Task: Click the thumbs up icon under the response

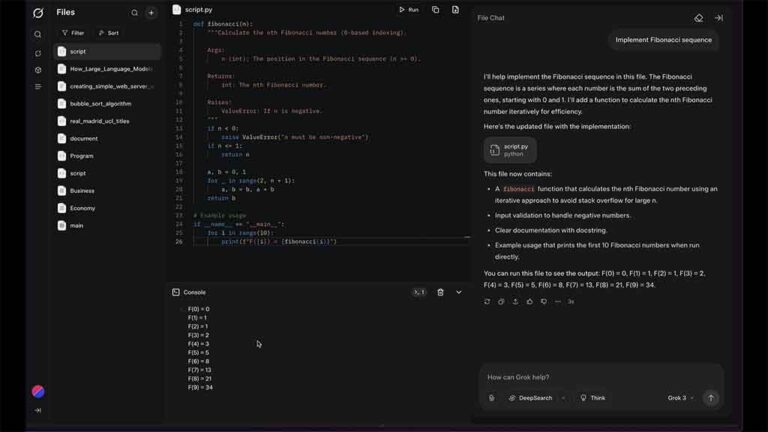Action: (530, 301)
